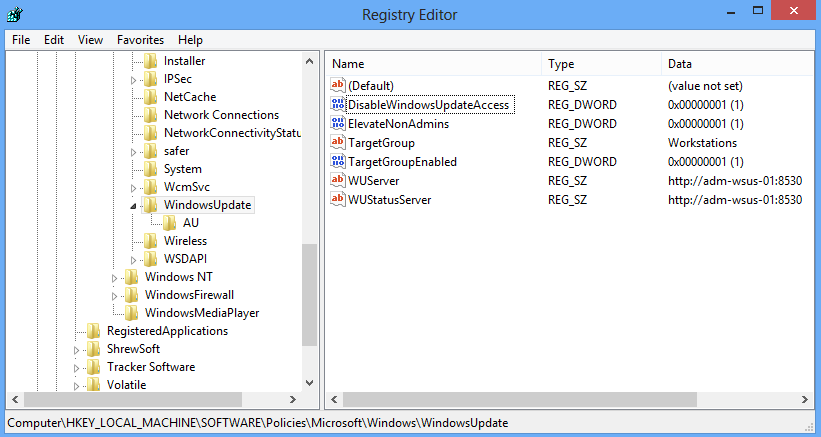Click the Wireless folder icon
Screen dimensions: 821x437
[x=151, y=241]
